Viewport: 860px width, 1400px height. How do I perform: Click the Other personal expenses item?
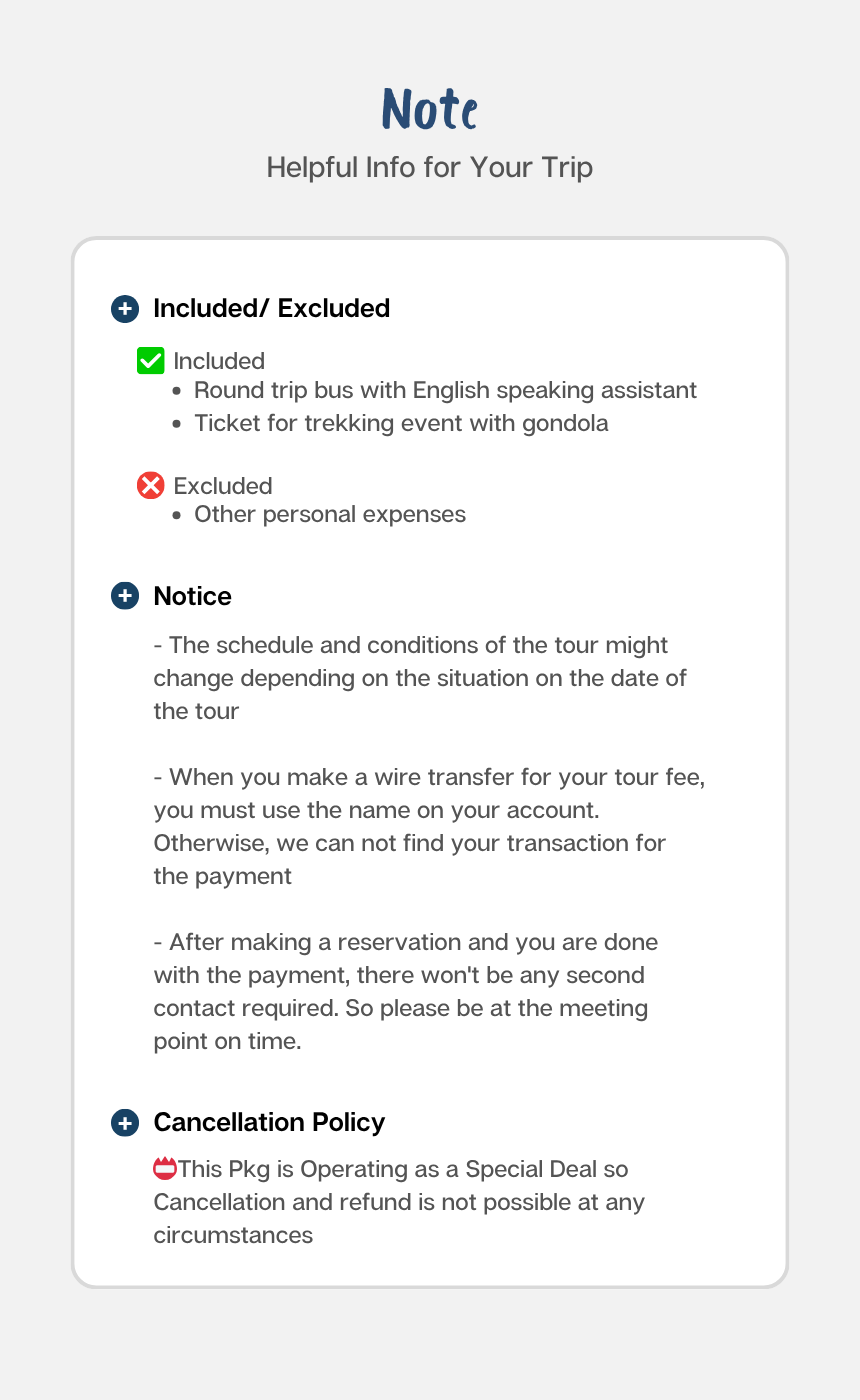click(330, 515)
